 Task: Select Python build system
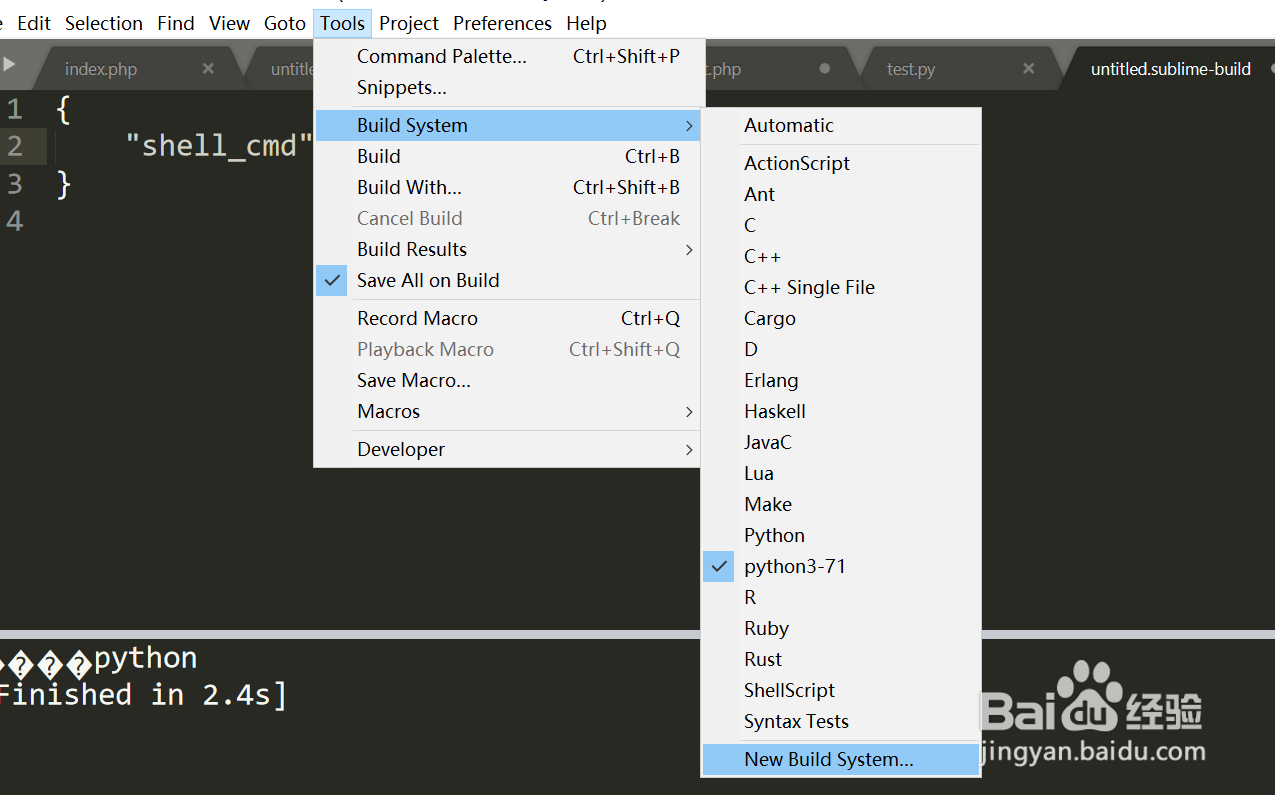coord(774,535)
